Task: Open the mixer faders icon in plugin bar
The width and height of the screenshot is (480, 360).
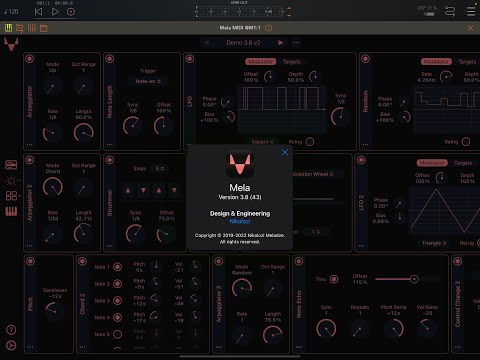Action: click(x=32, y=28)
